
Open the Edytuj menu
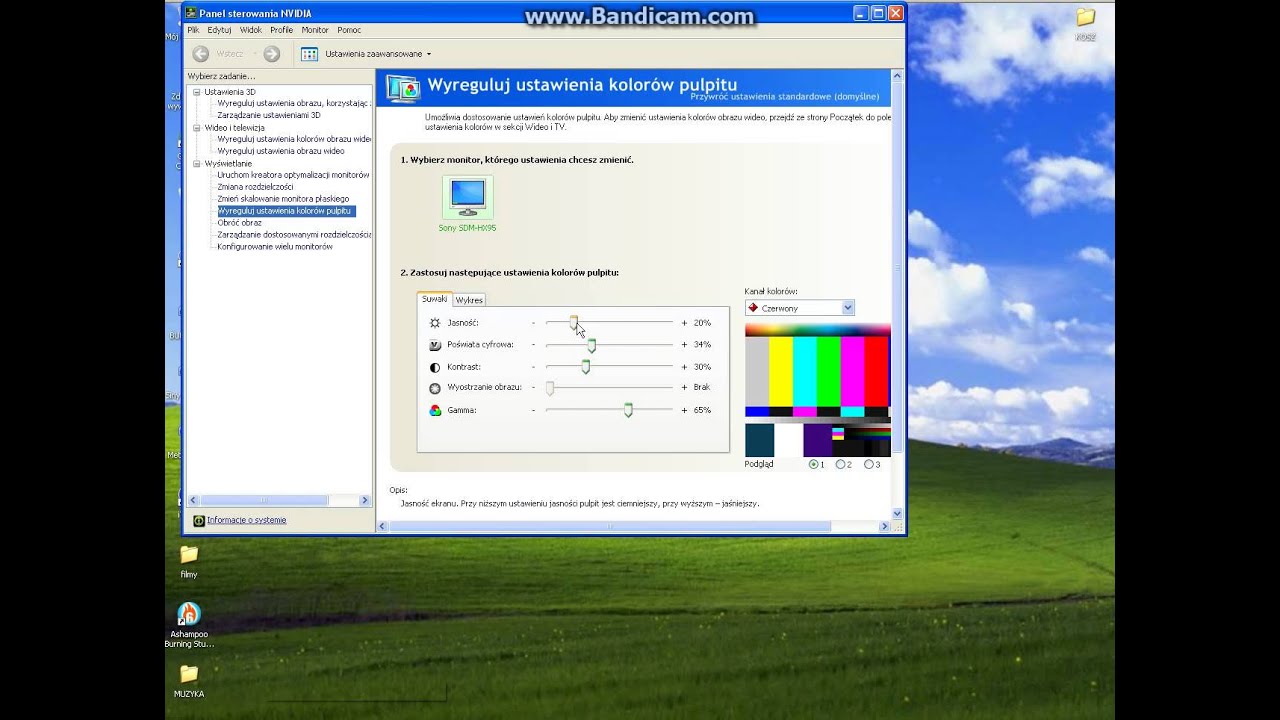coord(219,30)
